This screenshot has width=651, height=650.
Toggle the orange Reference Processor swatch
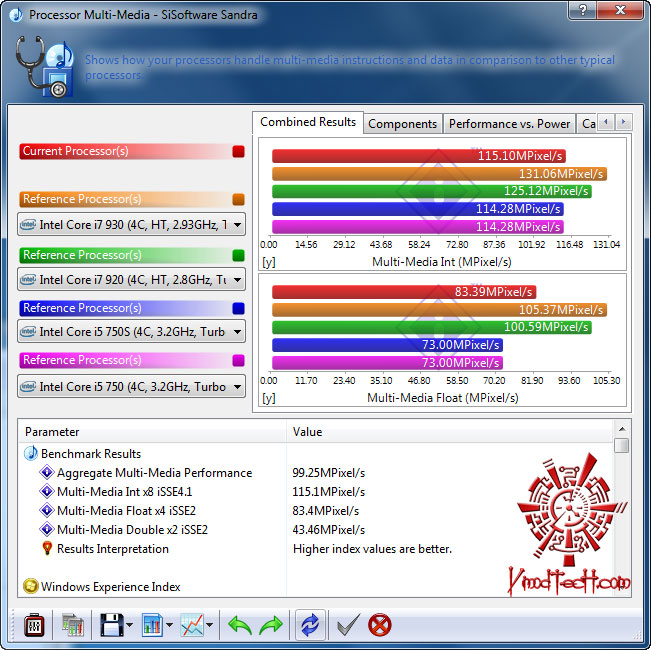(238, 200)
